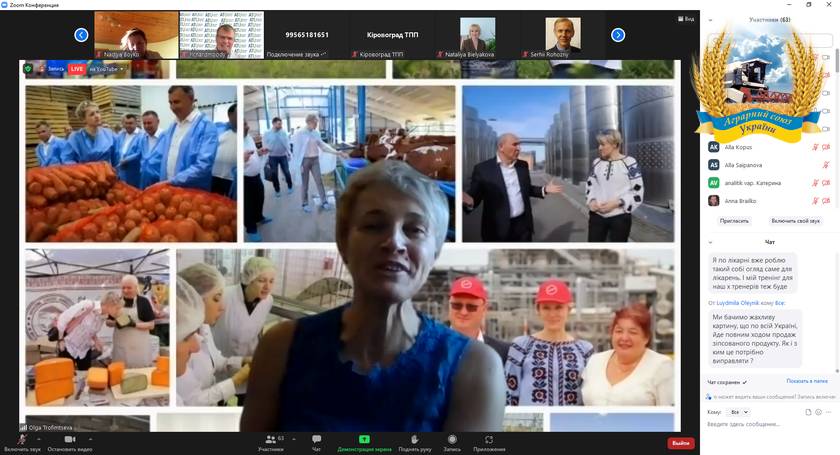
Task: Click analitik Катерина muted microphone icon
Action: (x=815, y=183)
